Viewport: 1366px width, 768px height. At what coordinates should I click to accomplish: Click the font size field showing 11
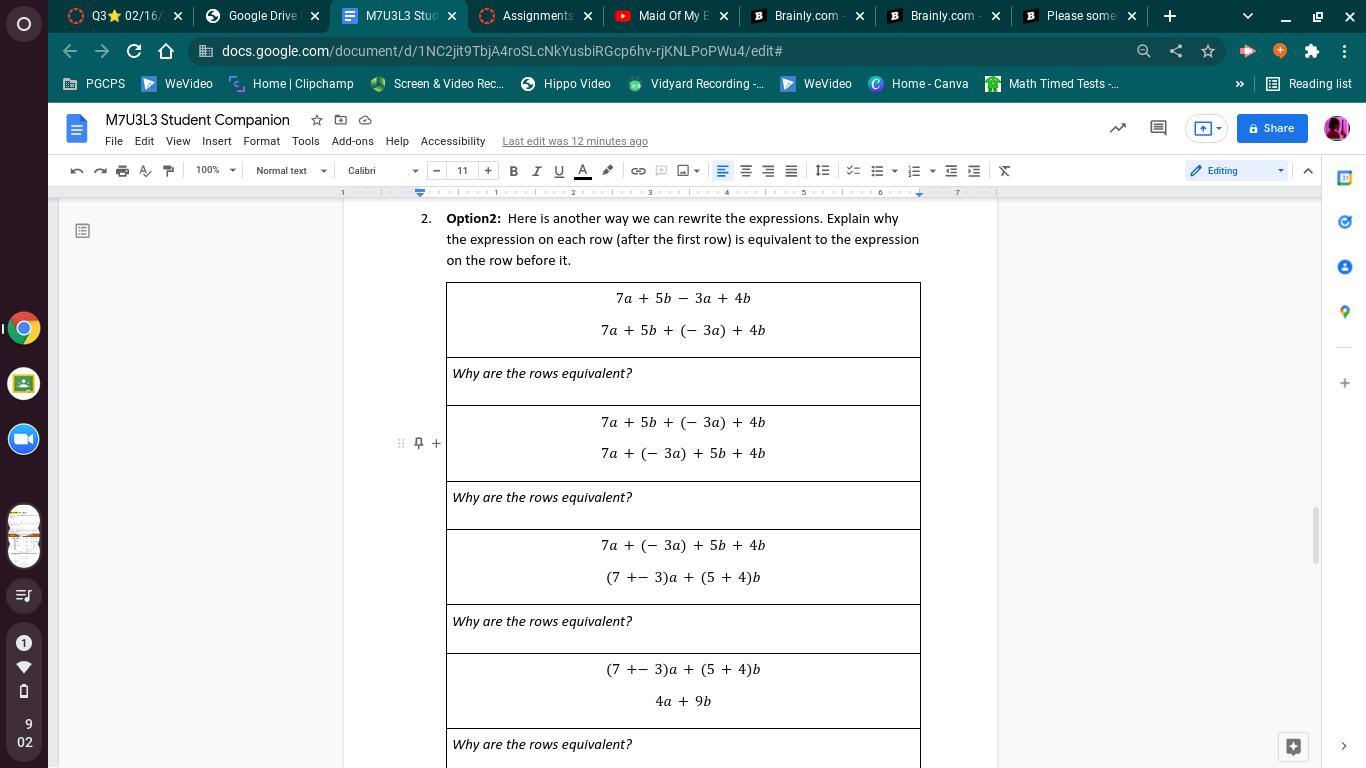tap(462, 171)
